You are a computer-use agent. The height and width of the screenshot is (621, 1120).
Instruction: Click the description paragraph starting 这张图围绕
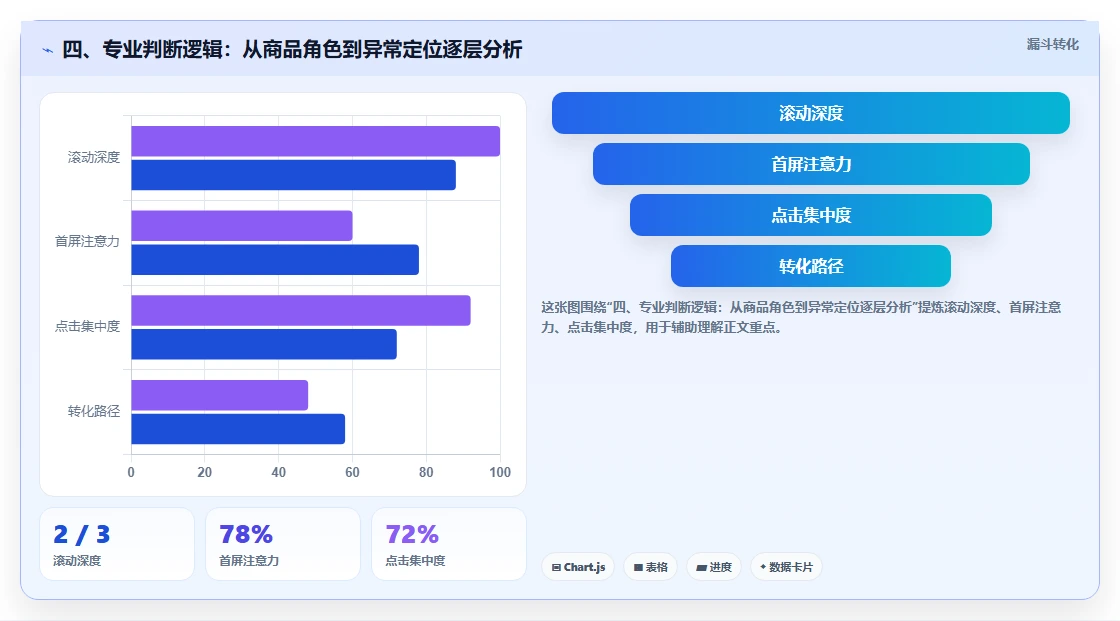click(x=801, y=317)
